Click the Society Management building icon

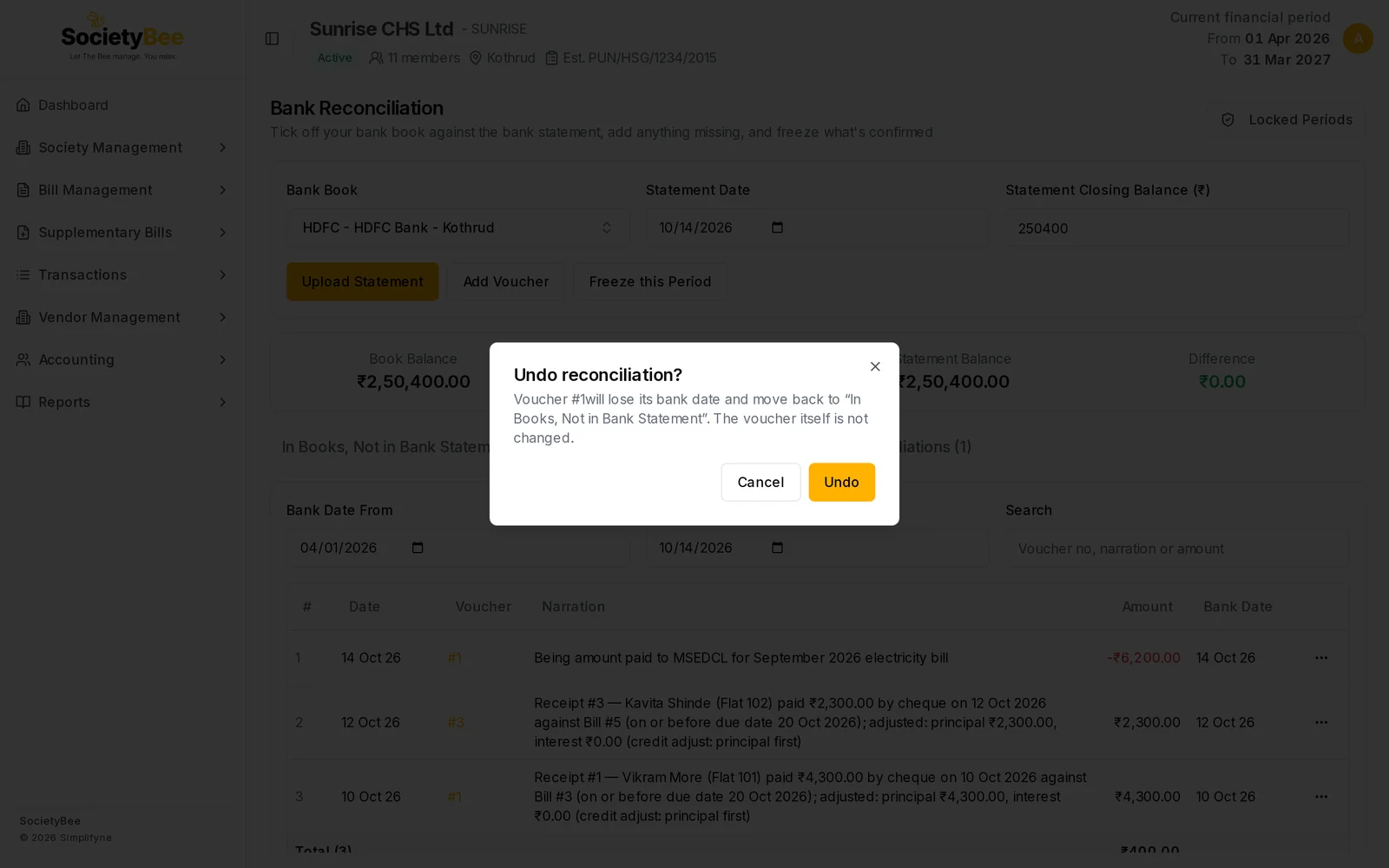[x=23, y=148]
